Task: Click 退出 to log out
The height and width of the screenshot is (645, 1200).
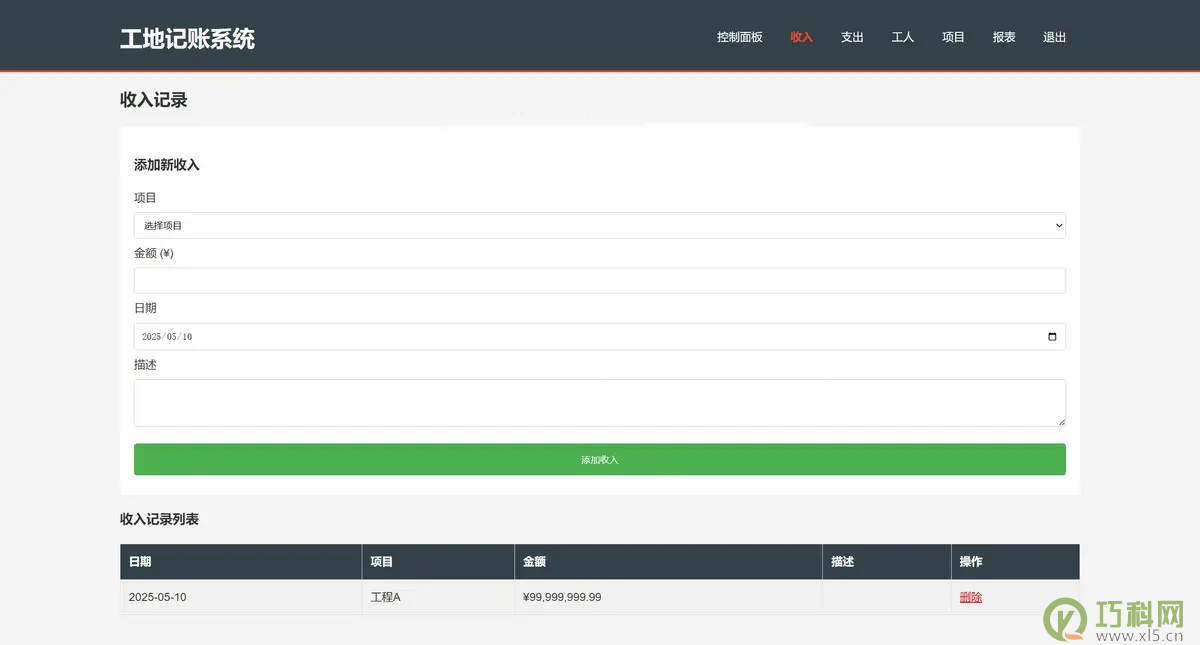Action: [1054, 37]
